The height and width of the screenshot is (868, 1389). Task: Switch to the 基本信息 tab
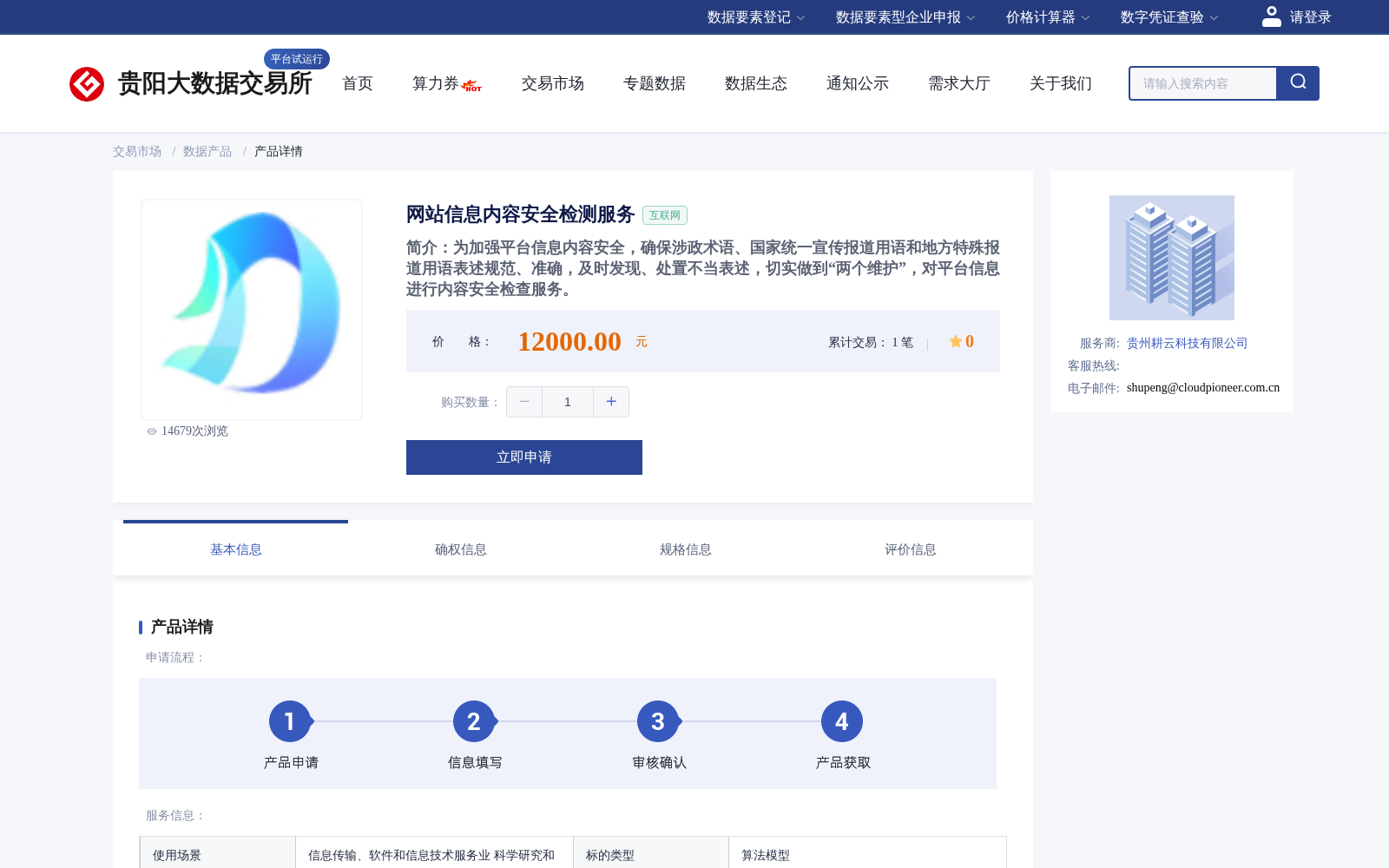click(236, 549)
